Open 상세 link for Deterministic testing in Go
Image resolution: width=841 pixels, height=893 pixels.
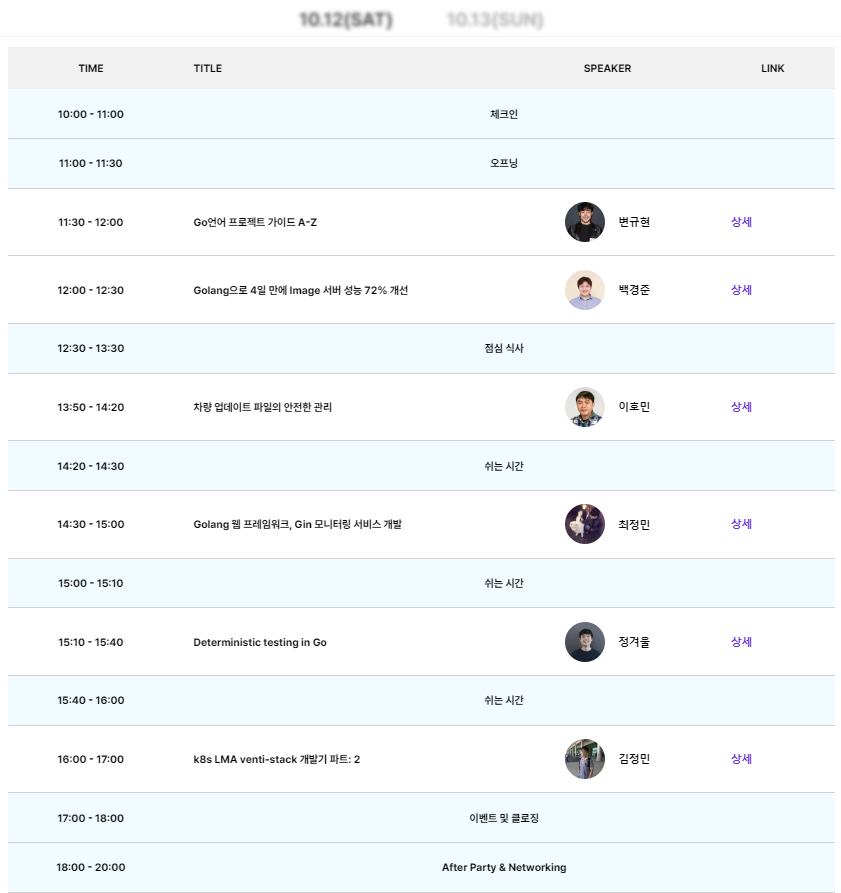(x=741, y=642)
